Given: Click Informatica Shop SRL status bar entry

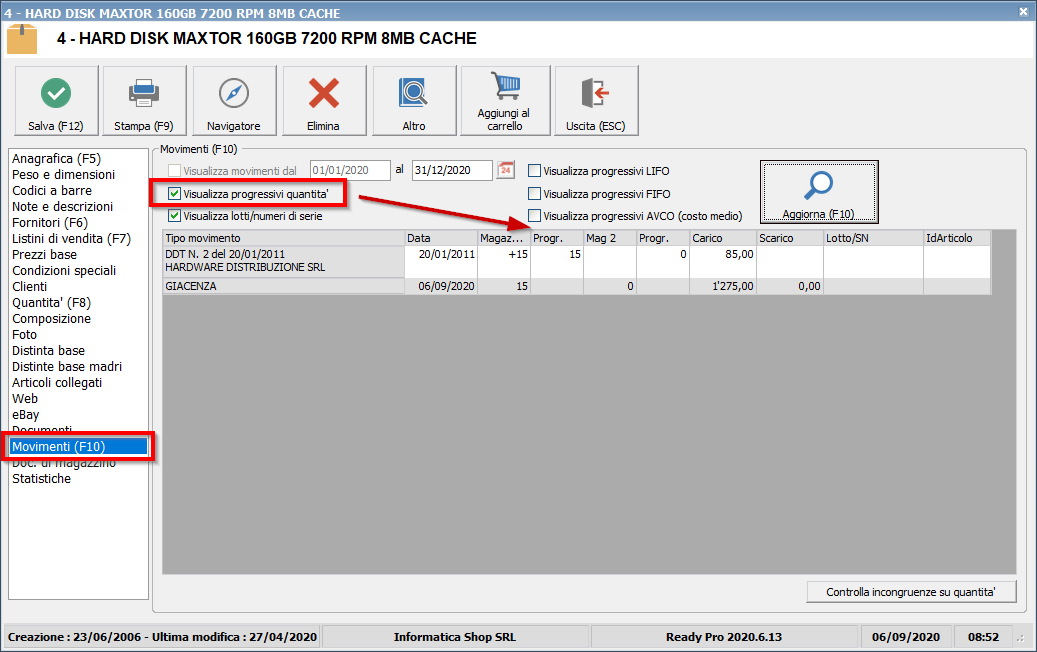Looking at the screenshot, I should point(454,637).
